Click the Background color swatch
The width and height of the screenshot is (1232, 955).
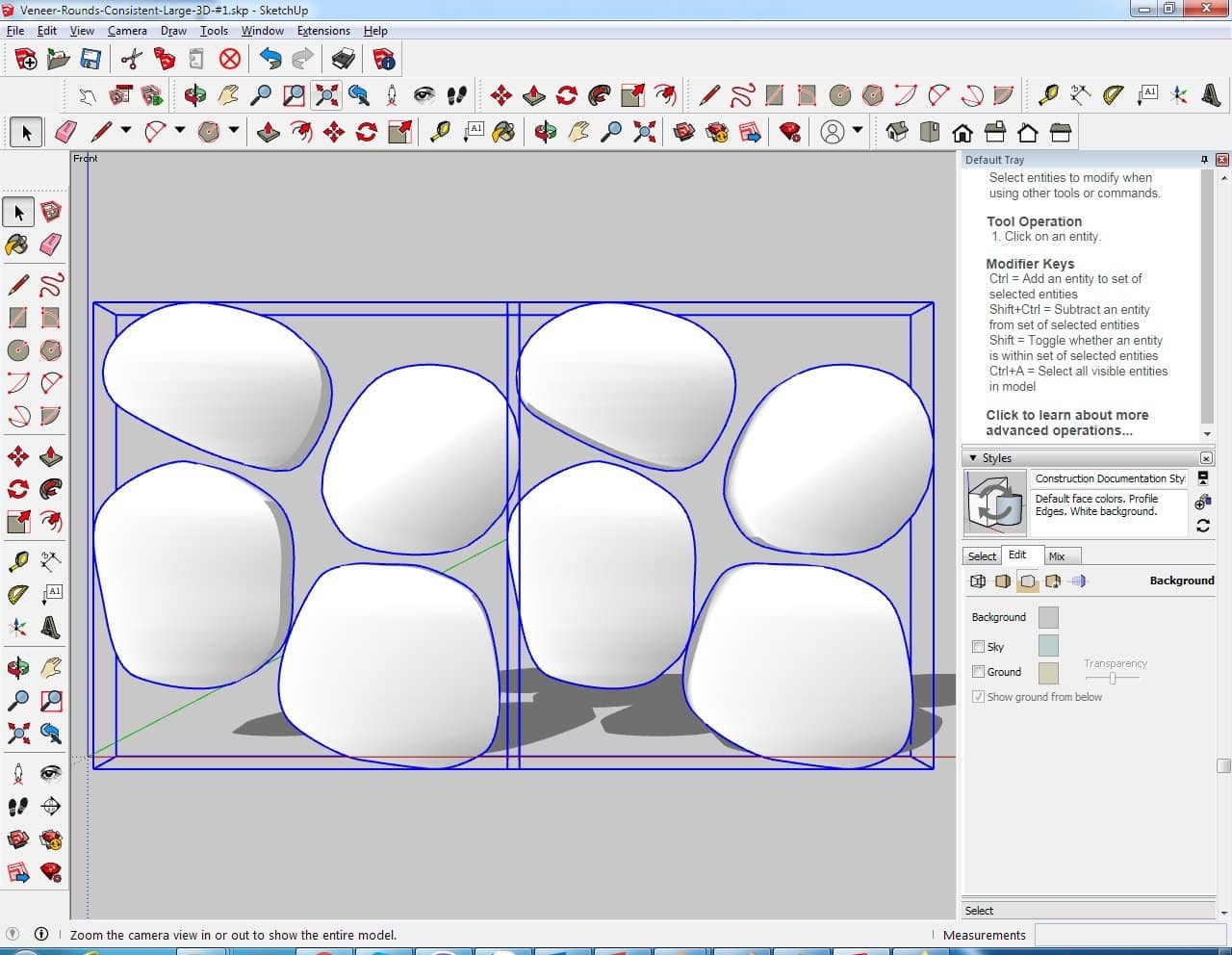click(1048, 617)
